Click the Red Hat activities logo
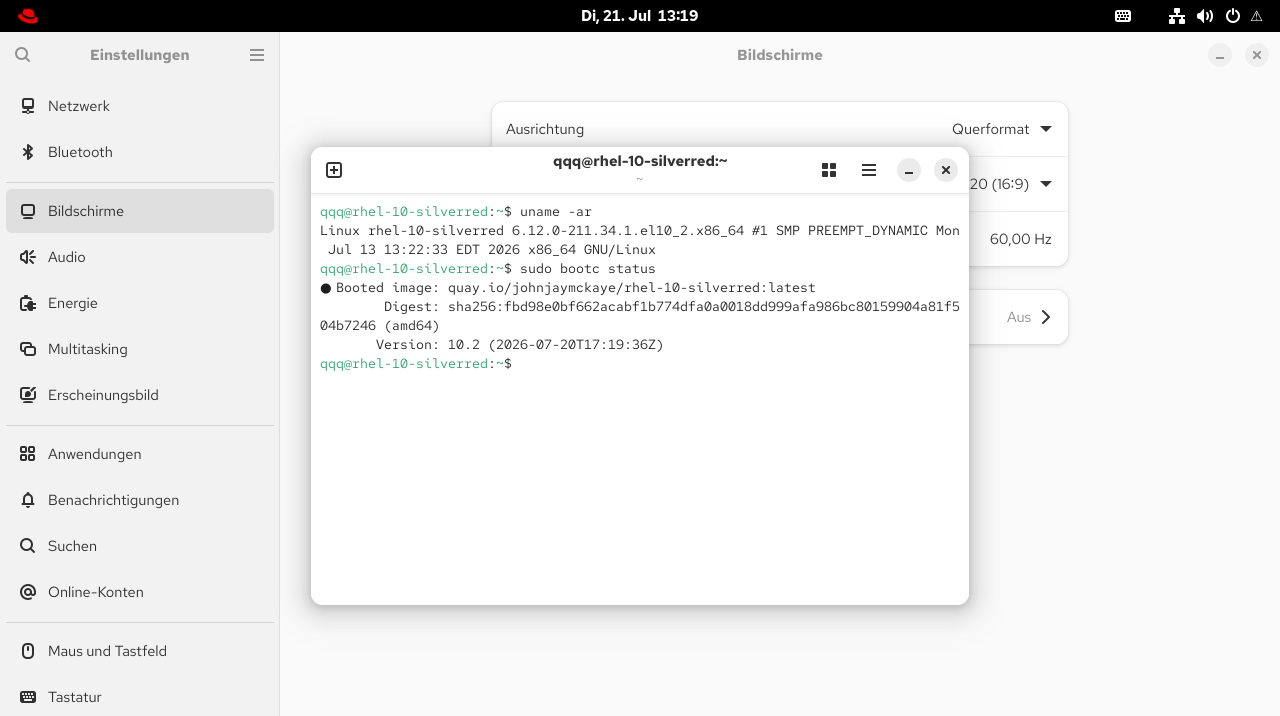Image resolution: width=1280 pixels, height=716 pixels. [28, 15]
